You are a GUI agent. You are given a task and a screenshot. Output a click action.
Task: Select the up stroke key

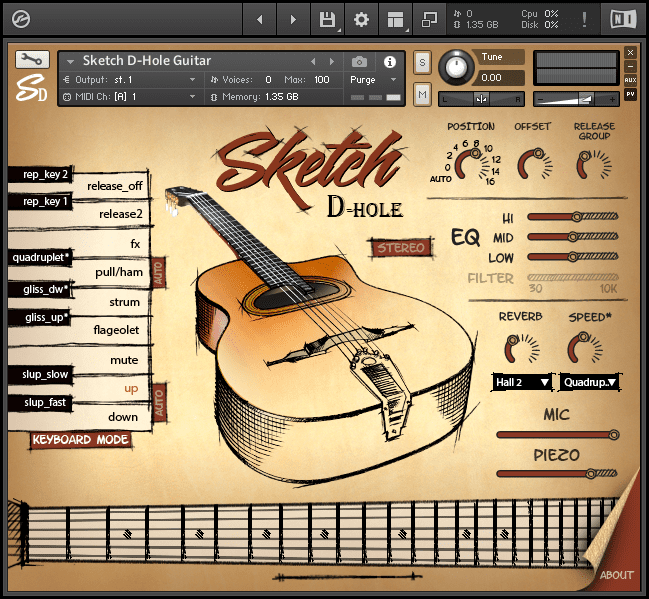[x=131, y=389]
